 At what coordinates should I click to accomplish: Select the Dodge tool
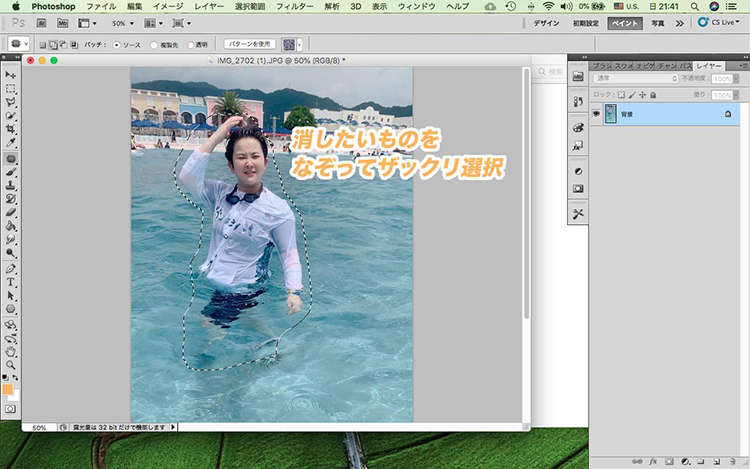coord(11,252)
